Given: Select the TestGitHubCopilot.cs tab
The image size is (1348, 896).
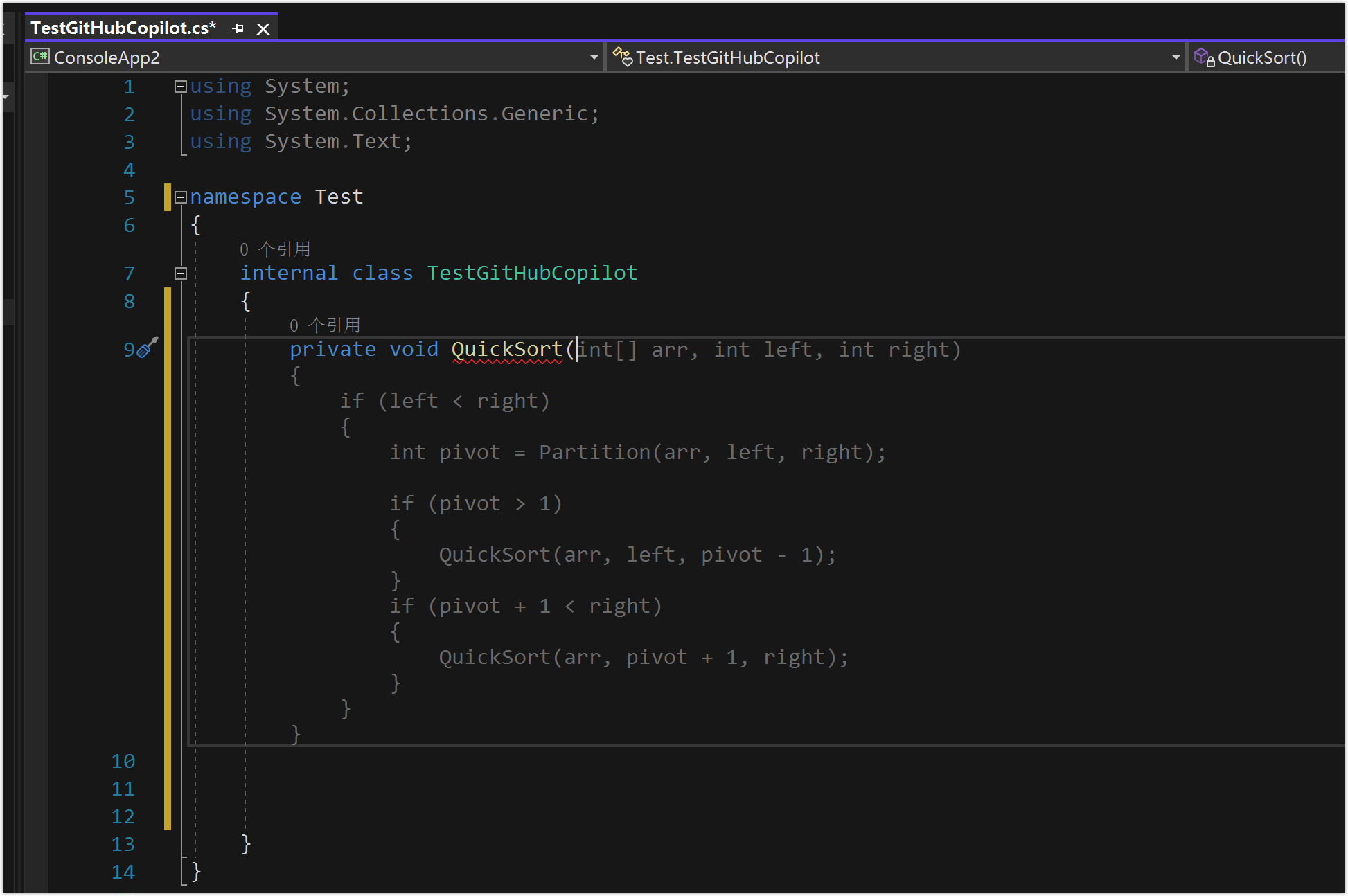Looking at the screenshot, I should click(x=123, y=28).
